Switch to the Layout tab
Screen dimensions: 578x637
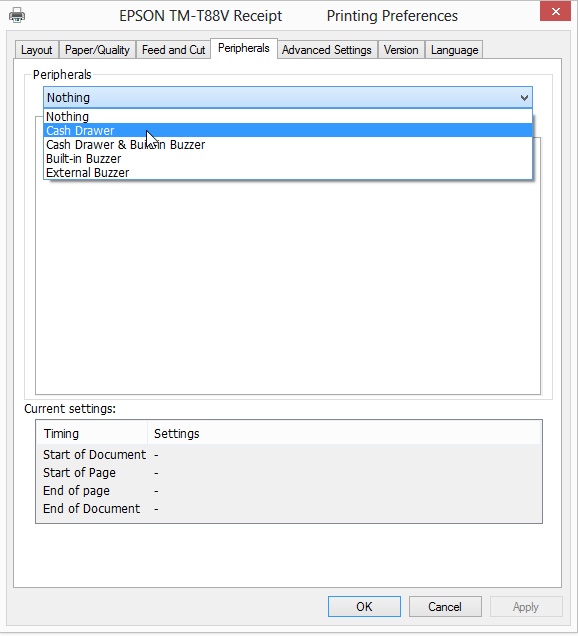coord(37,50)
